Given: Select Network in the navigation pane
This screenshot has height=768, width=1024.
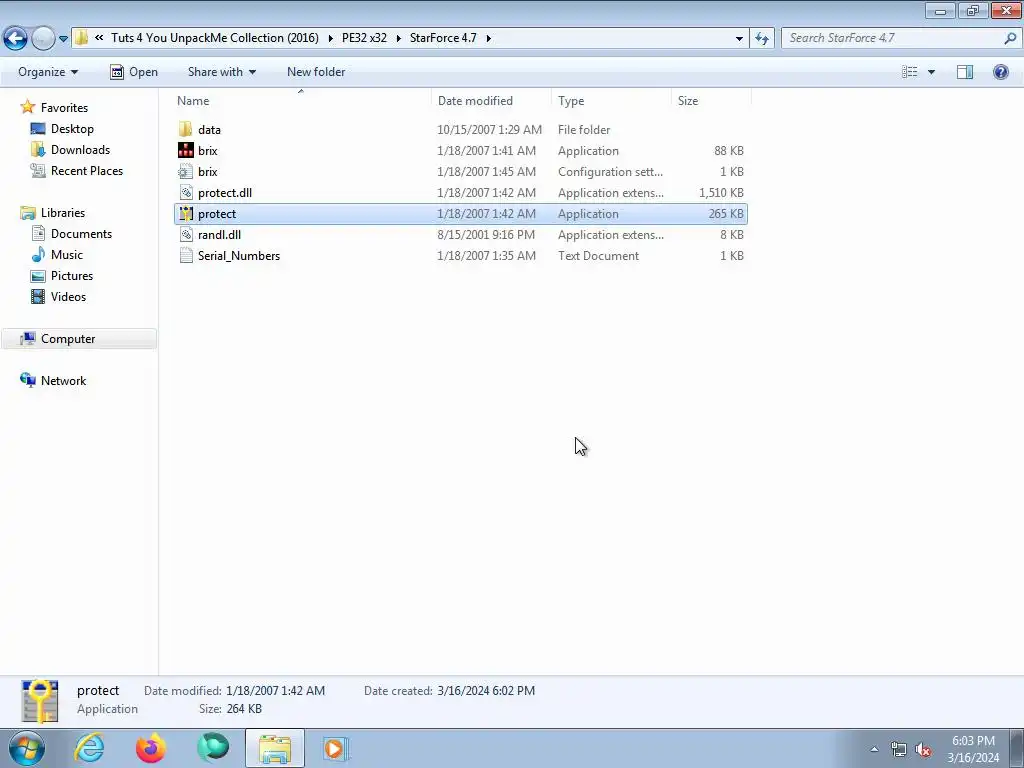Looking at the screenshot, I should coord(63,381).
